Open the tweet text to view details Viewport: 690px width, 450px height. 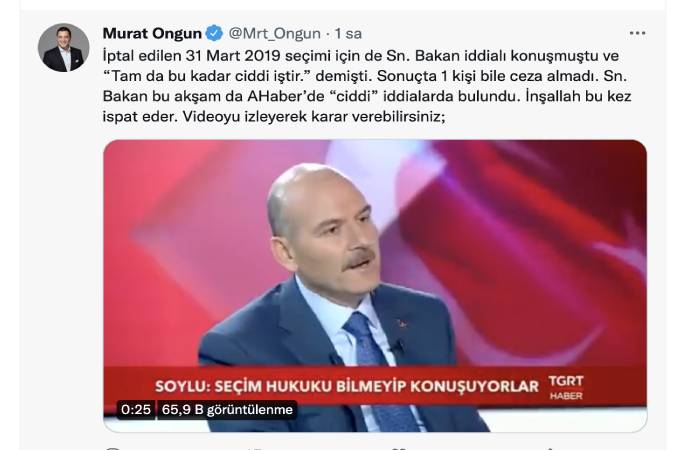367,86
